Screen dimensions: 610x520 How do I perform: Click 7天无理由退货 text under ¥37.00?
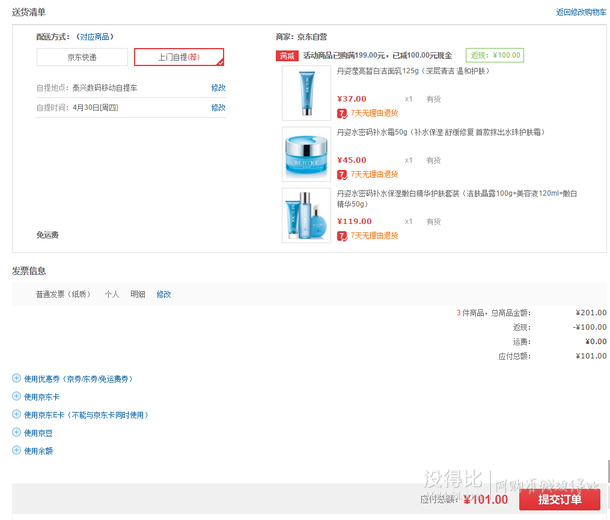(x=374, y=113)
